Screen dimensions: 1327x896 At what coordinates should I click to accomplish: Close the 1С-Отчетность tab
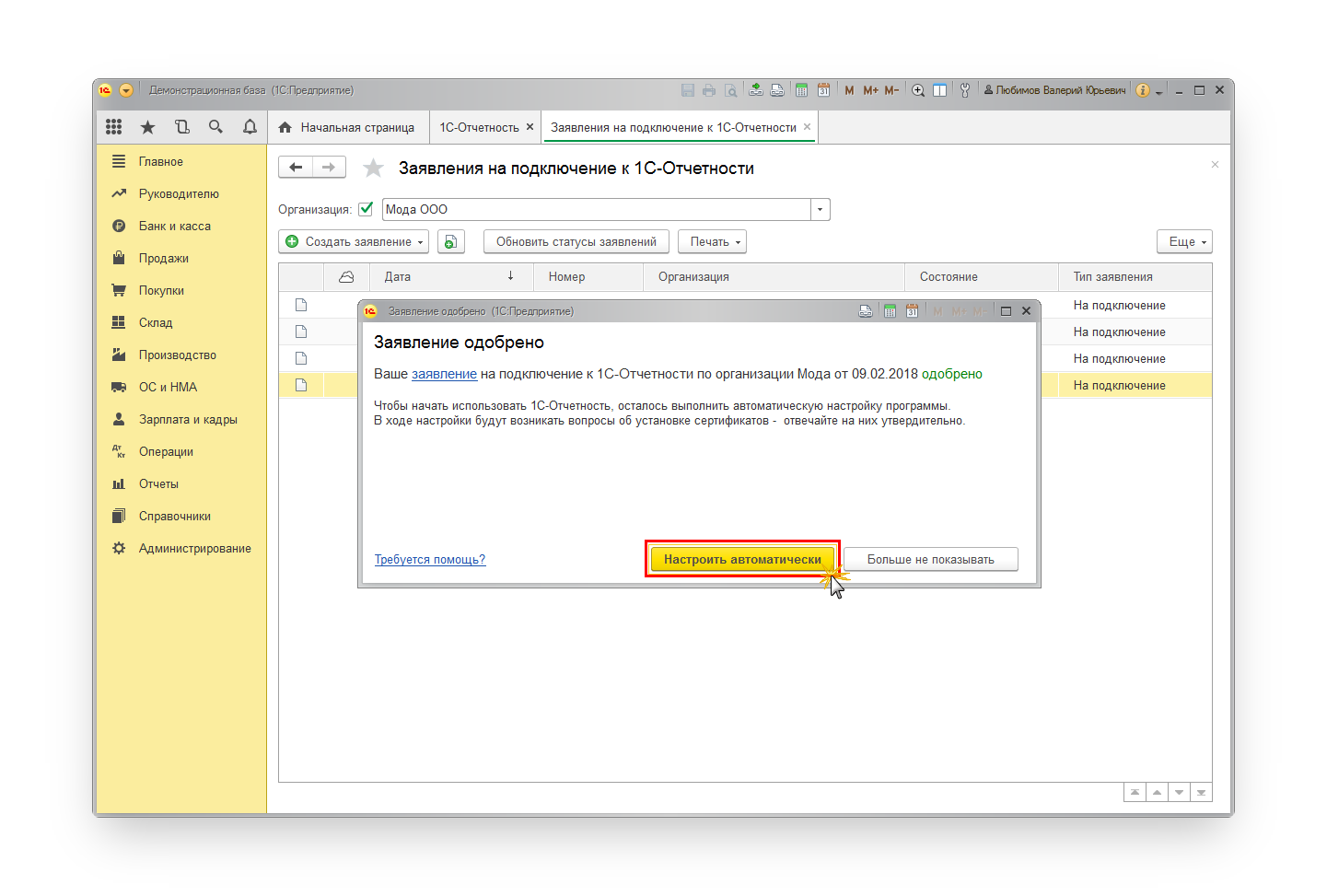530,126
